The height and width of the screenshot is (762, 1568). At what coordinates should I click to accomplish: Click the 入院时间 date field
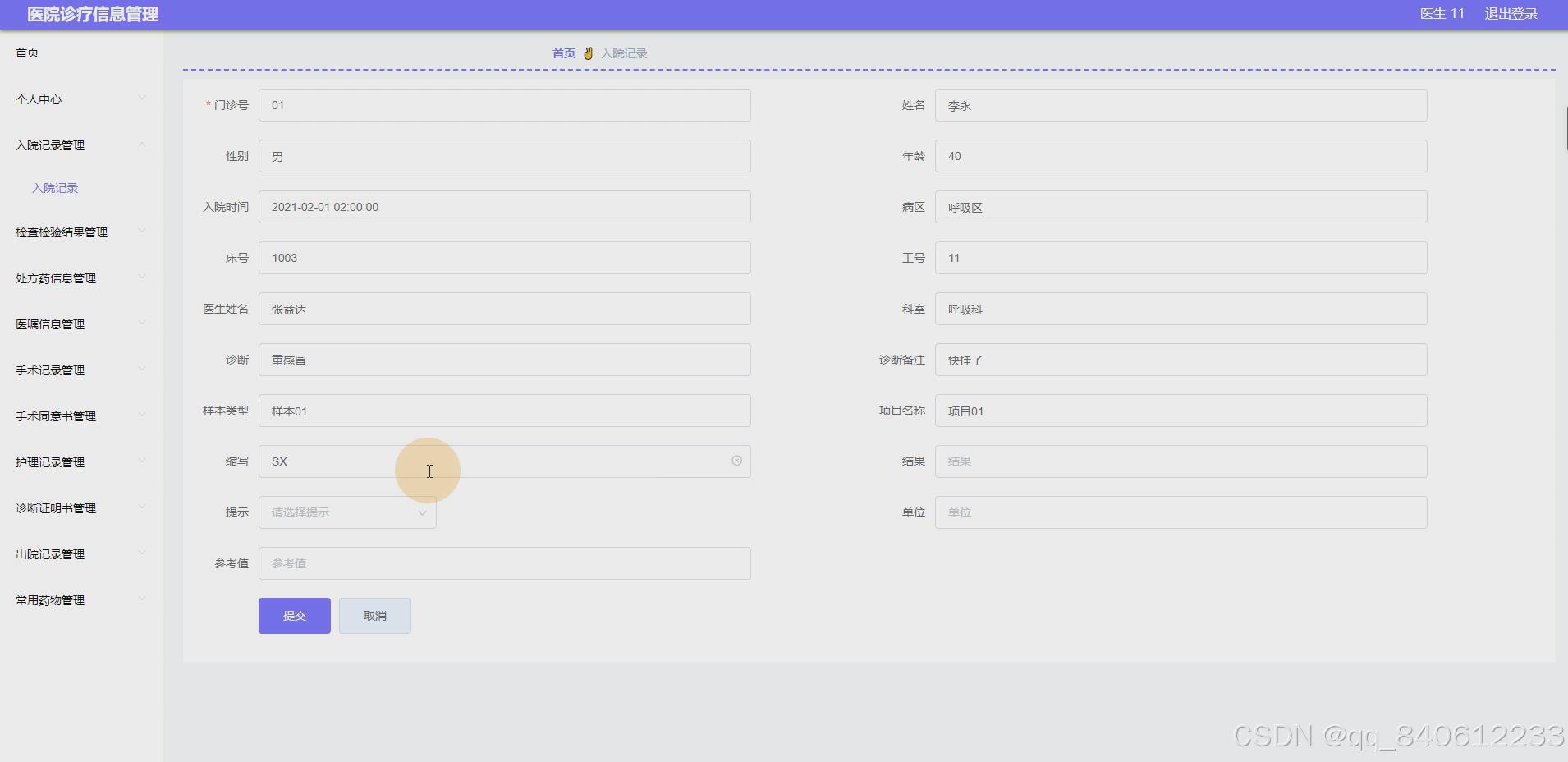pos(505,207)
